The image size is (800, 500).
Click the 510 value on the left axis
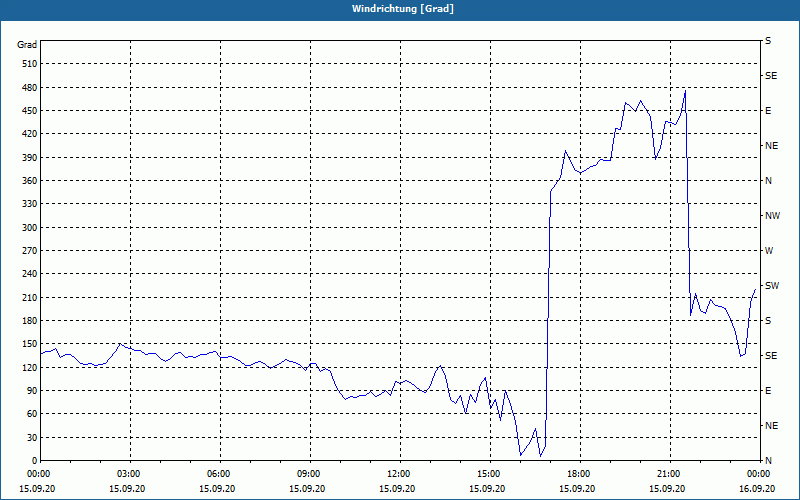point(30,64)
